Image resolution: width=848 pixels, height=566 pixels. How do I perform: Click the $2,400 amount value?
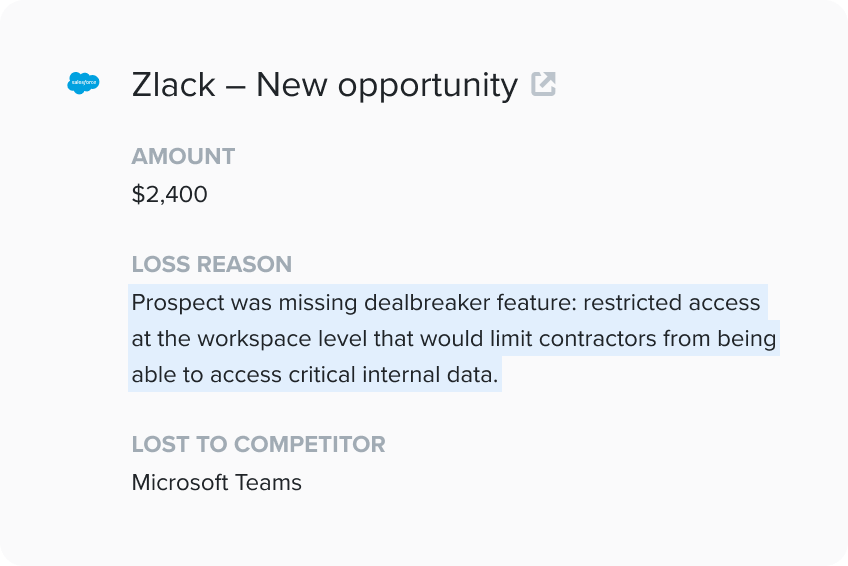tap(169, 194)
